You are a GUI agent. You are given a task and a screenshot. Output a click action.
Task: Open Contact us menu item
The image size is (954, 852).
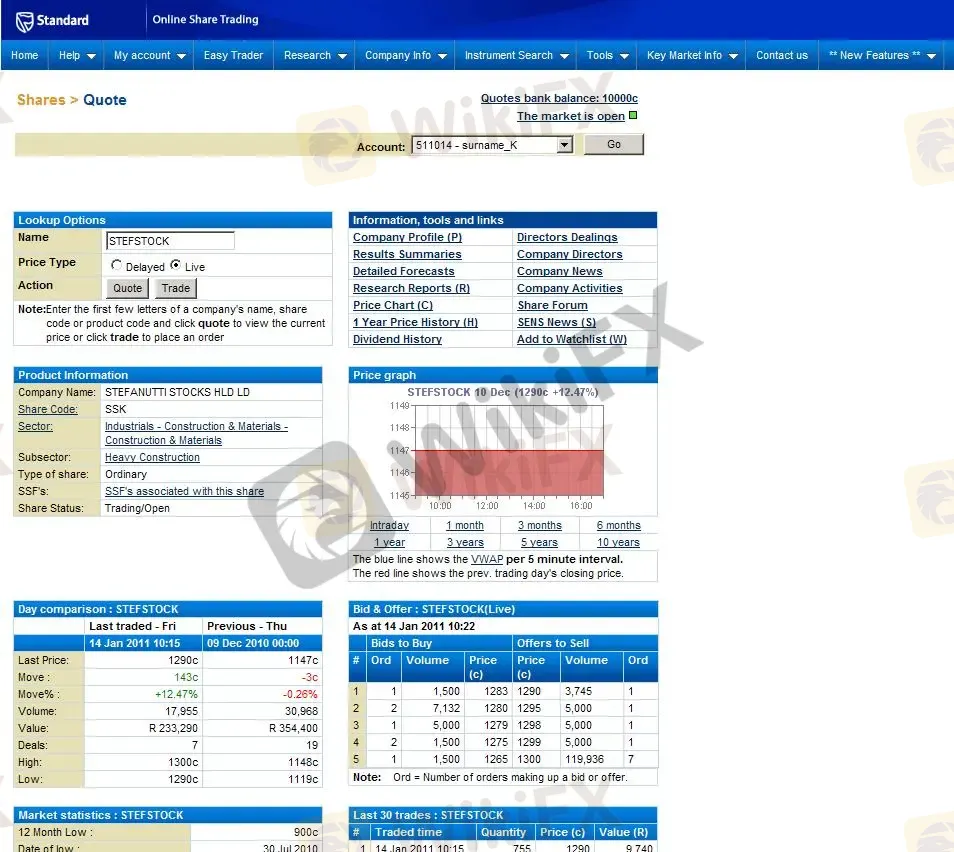point(782,55)
